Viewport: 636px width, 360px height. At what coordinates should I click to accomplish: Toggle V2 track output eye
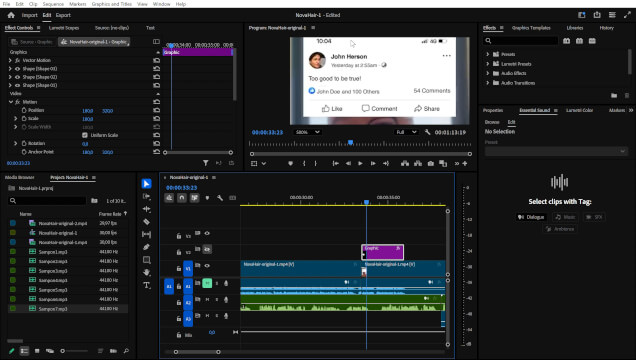[x=207, y=249]
